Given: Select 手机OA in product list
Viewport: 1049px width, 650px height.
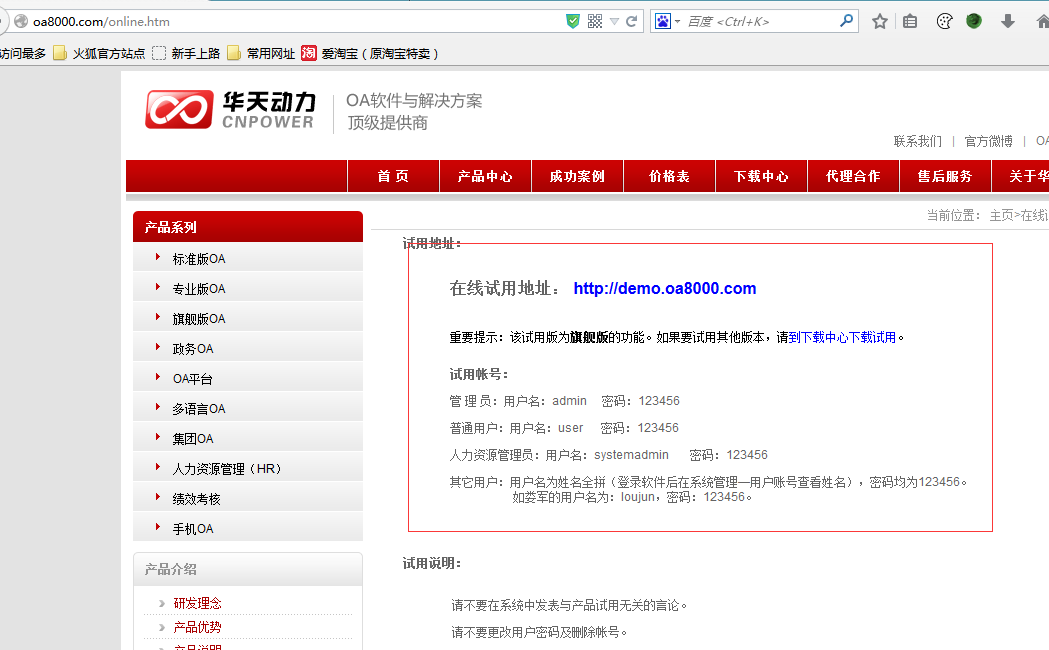Looking at the screenshot, I should (x=248, y=528).
